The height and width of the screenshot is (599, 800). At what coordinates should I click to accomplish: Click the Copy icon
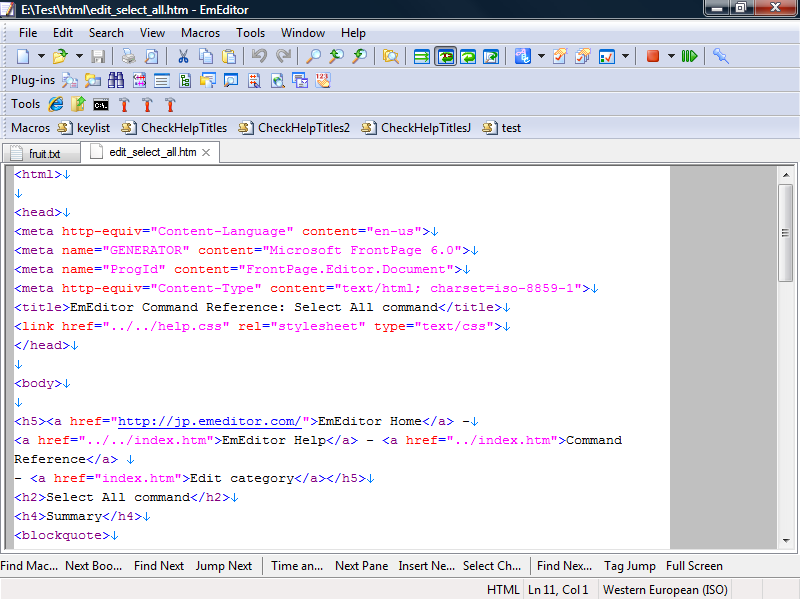point(206,56)
